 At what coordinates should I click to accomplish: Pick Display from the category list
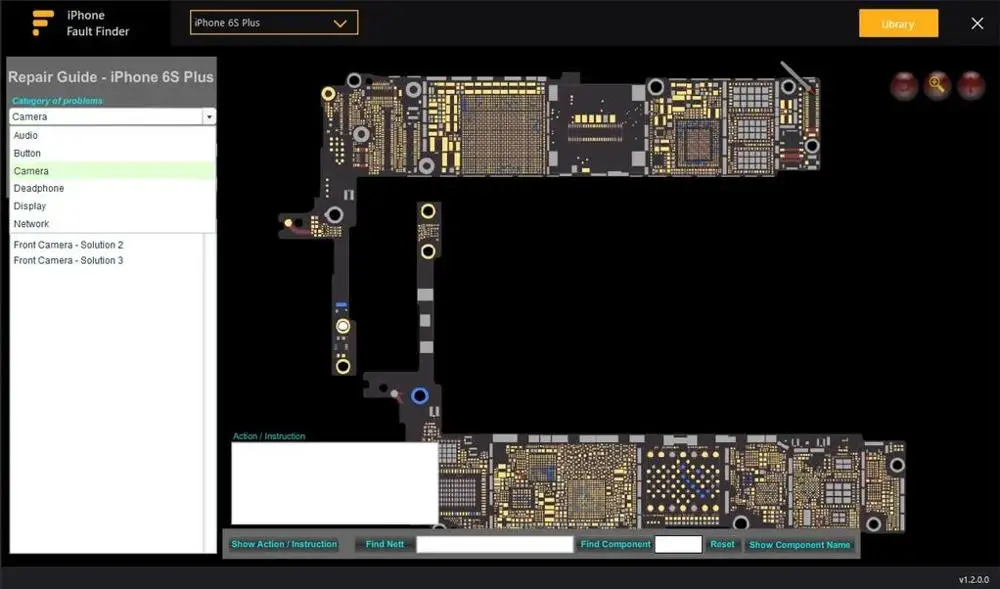(x=30, y=206)
